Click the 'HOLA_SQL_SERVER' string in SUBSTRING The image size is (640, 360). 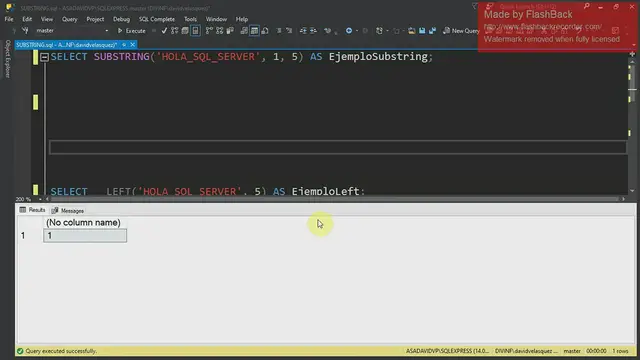pyautogui.click(x=208, y=56)
